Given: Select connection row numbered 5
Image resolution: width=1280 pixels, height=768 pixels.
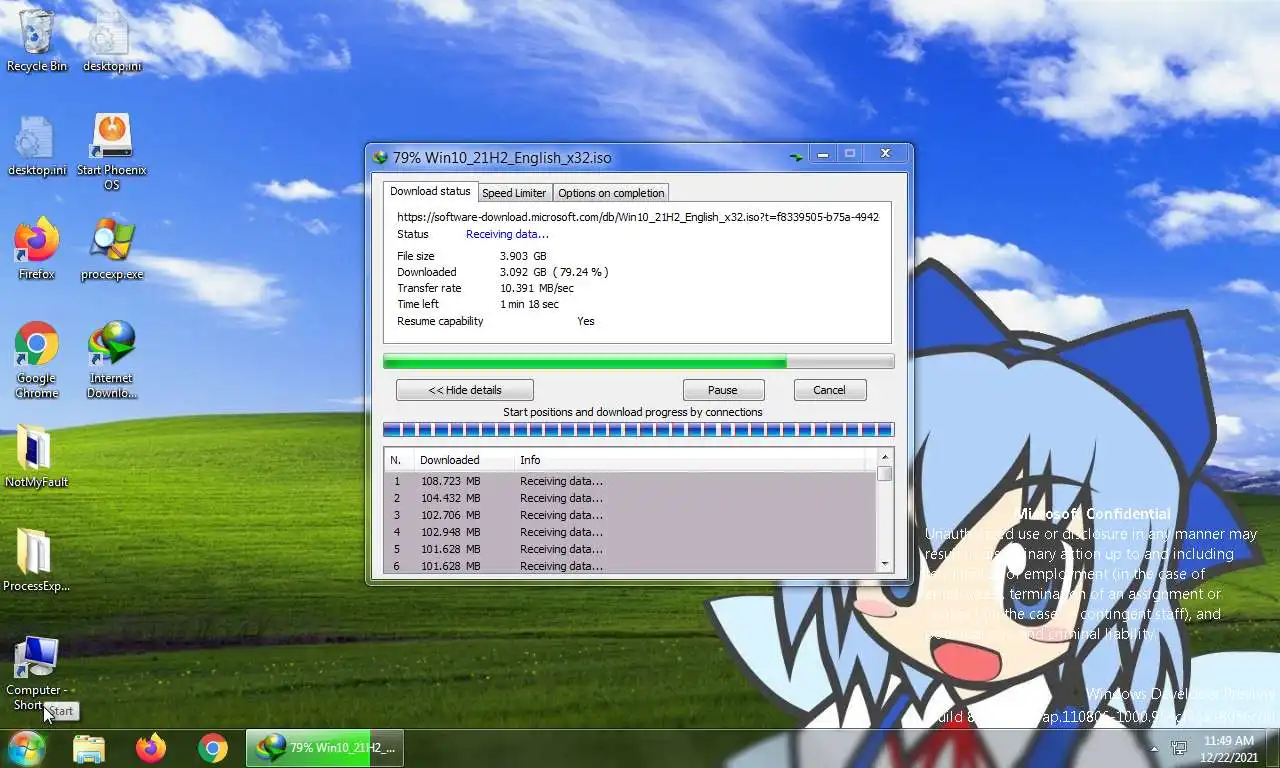Looking at the screenshot, I should click(x=630, y=549).
